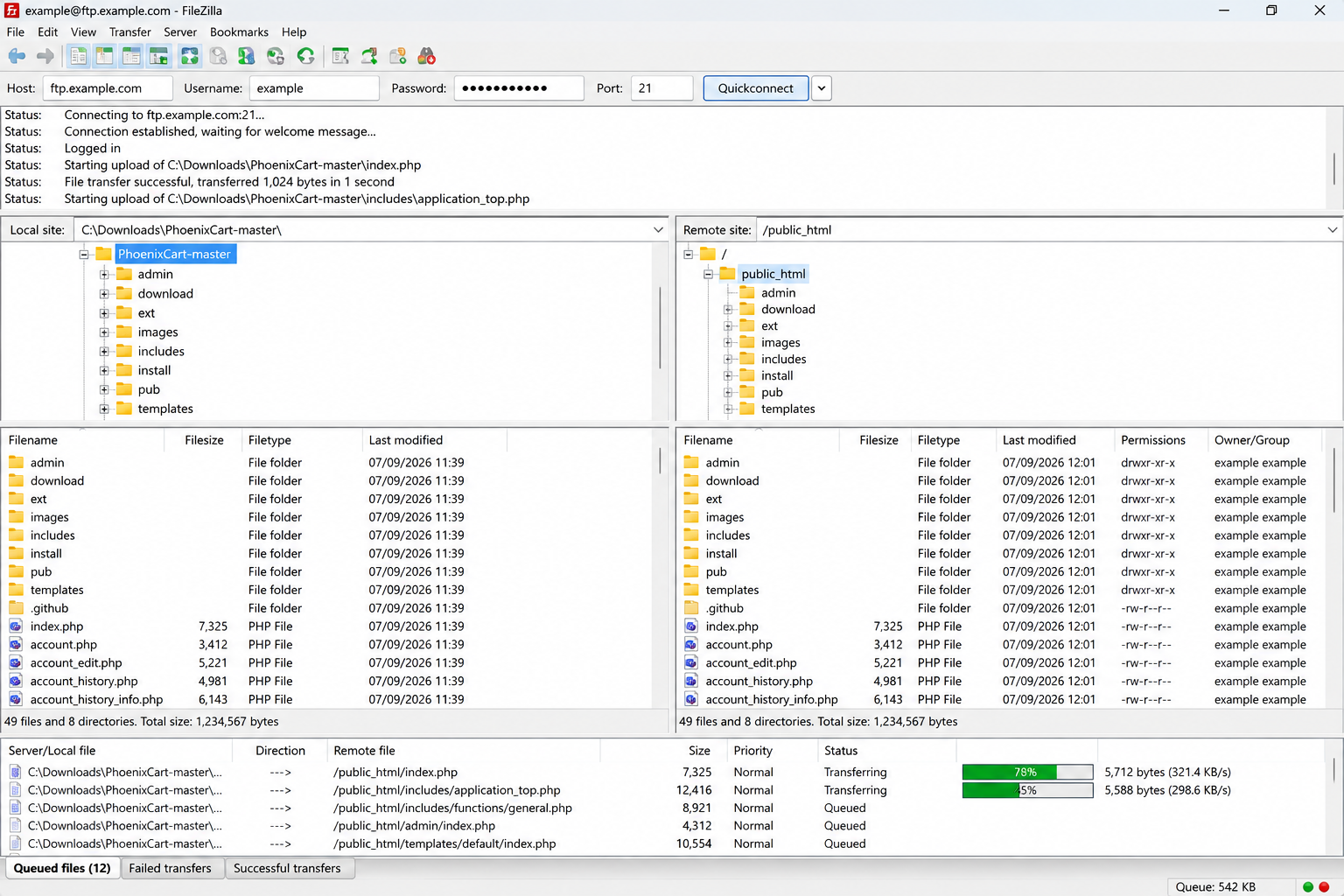Collapse the remote root slash tree node
The height and width of the screenshot is (896, 1344).
689,255
